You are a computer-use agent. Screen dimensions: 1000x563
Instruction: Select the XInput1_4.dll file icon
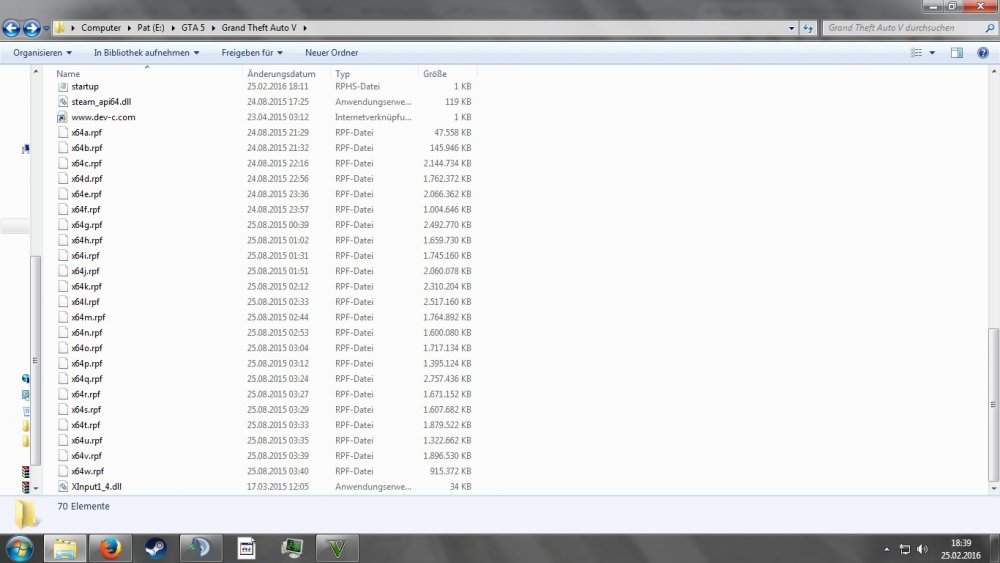62,486
